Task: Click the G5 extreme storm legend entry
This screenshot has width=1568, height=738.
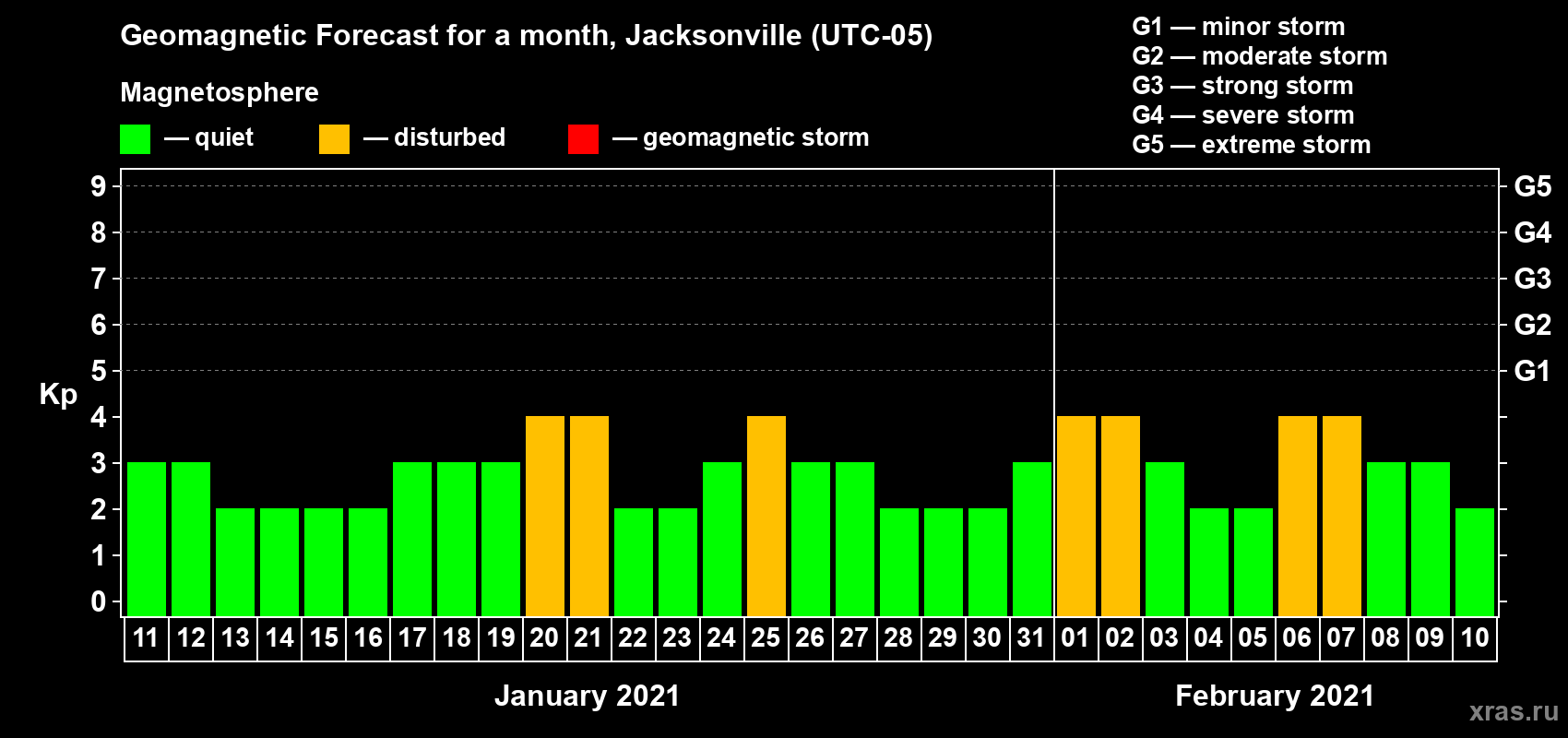Action: [x=1252, y=145]
